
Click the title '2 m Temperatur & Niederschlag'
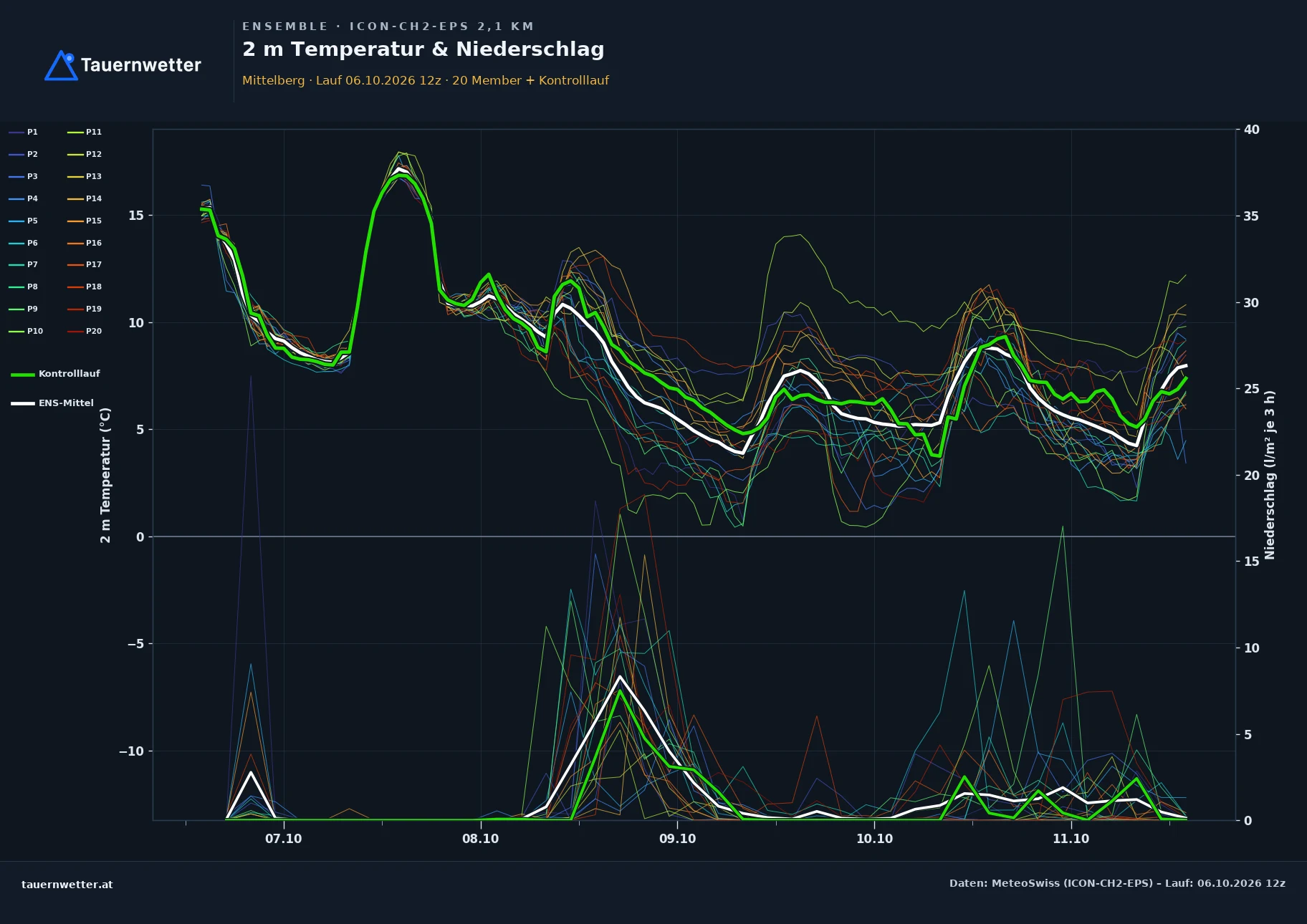coord(423,49)
